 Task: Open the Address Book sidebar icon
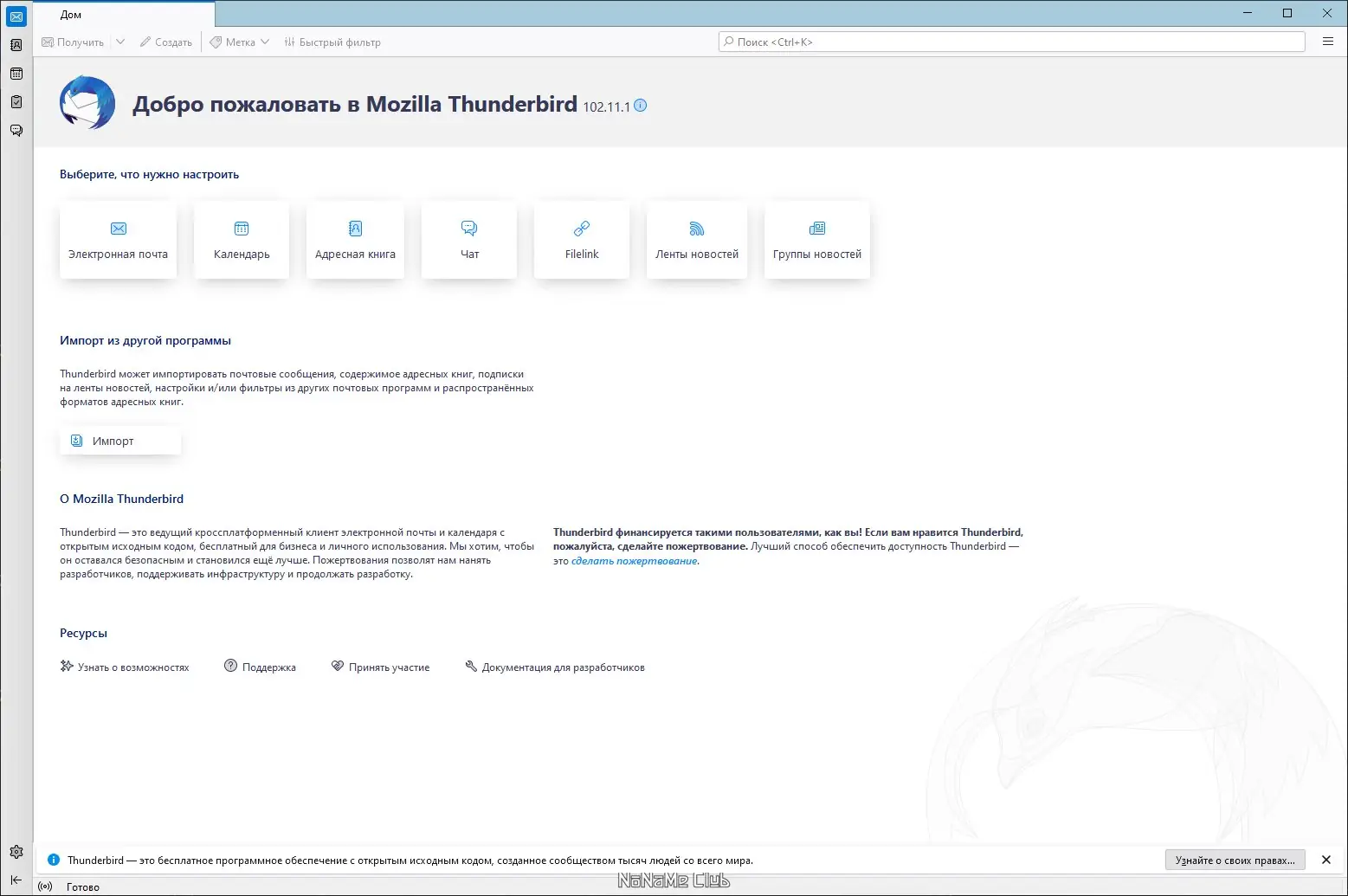coord(16,45)
